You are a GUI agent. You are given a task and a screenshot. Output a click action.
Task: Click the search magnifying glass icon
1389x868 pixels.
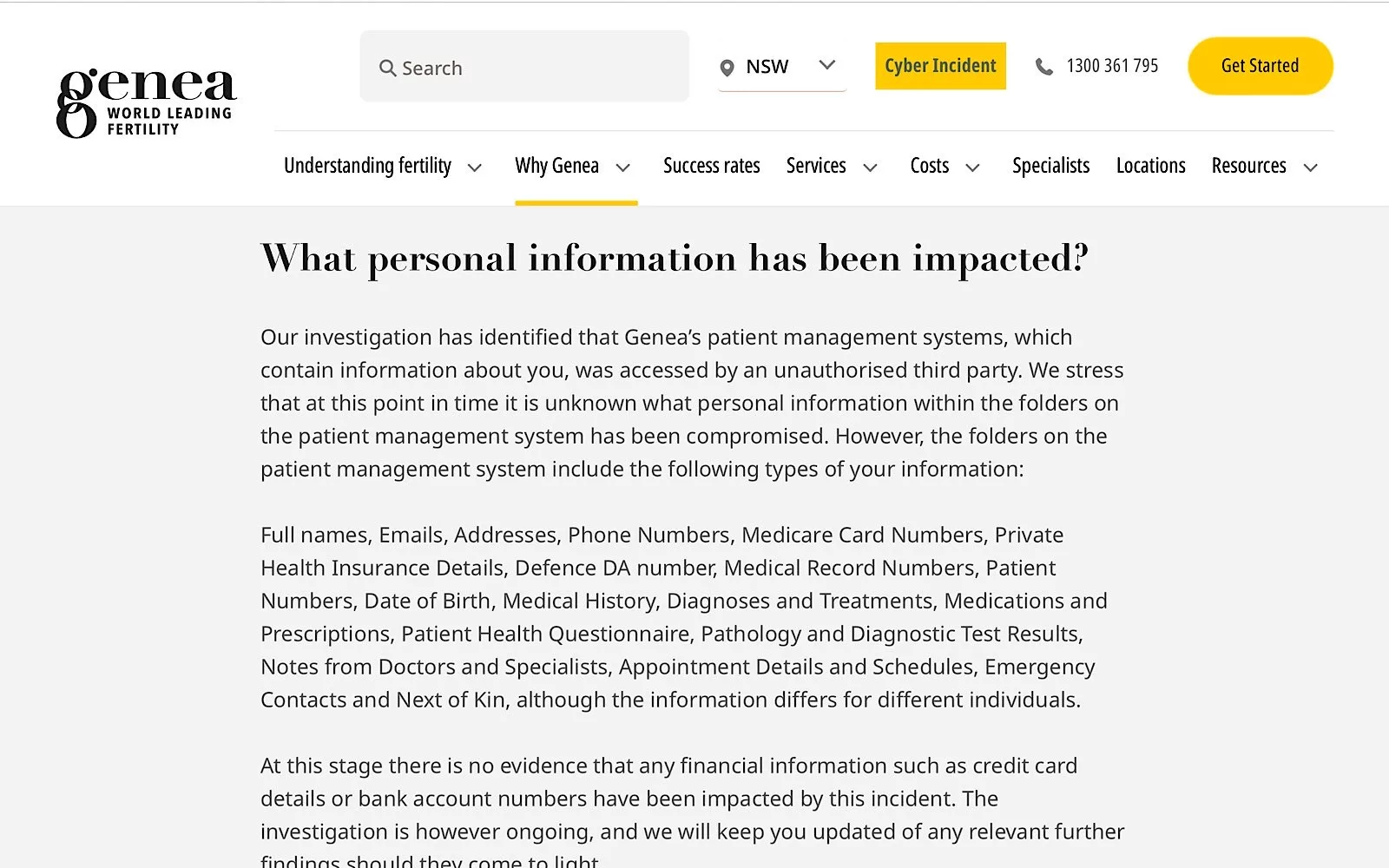click(x=388, y=67)
